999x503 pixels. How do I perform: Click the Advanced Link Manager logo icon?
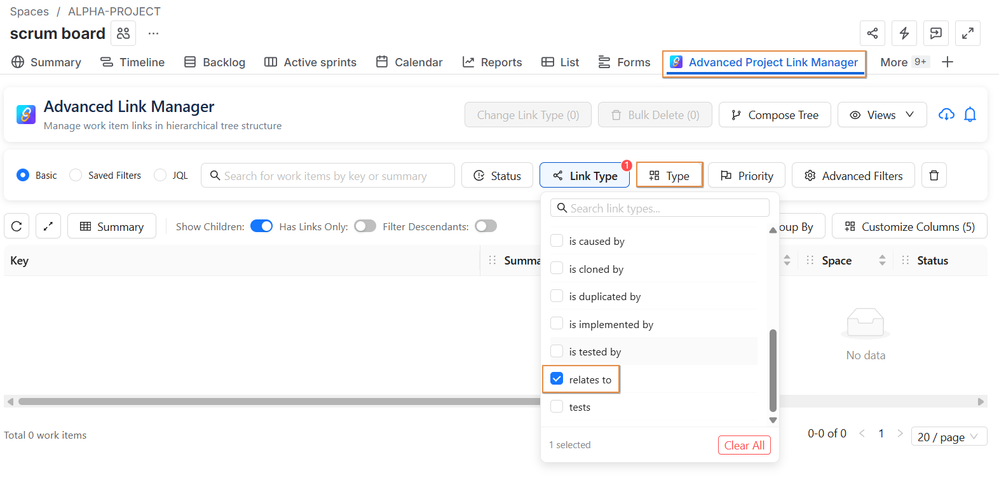tap(26, 115)
